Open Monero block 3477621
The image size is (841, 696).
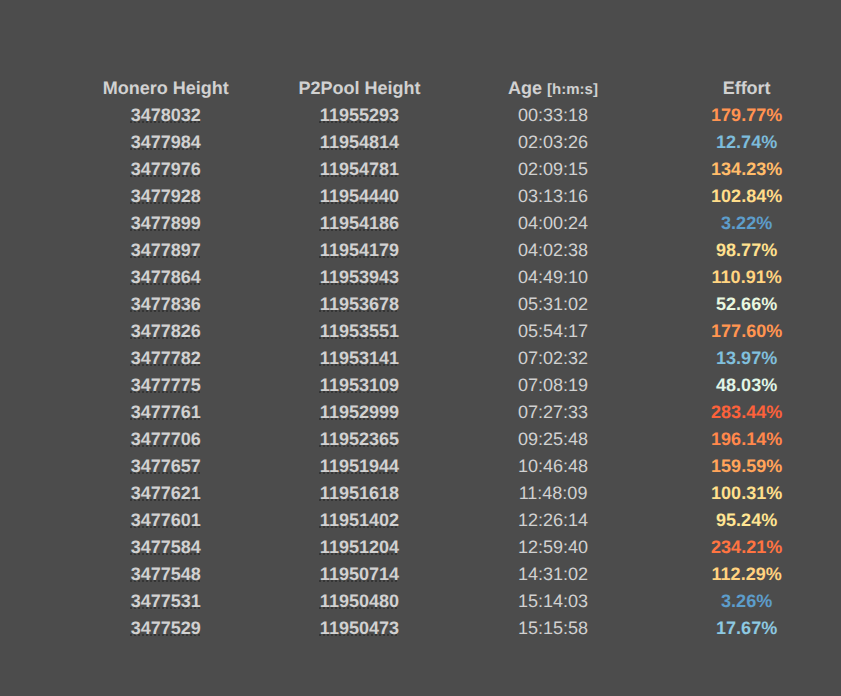tap(166, 493)
